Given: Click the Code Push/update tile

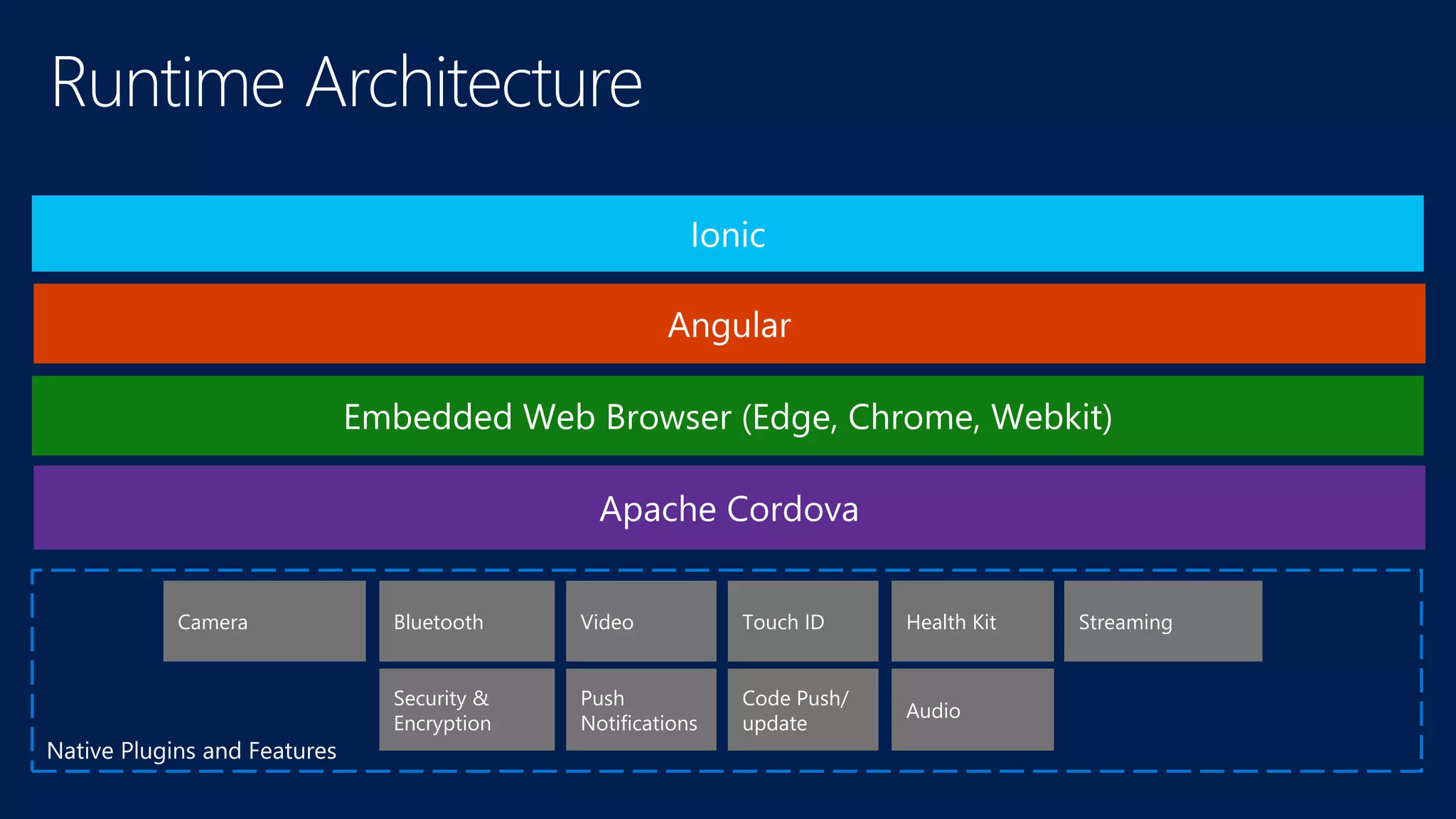Looking at the screenshot, I should pos(803,710).
